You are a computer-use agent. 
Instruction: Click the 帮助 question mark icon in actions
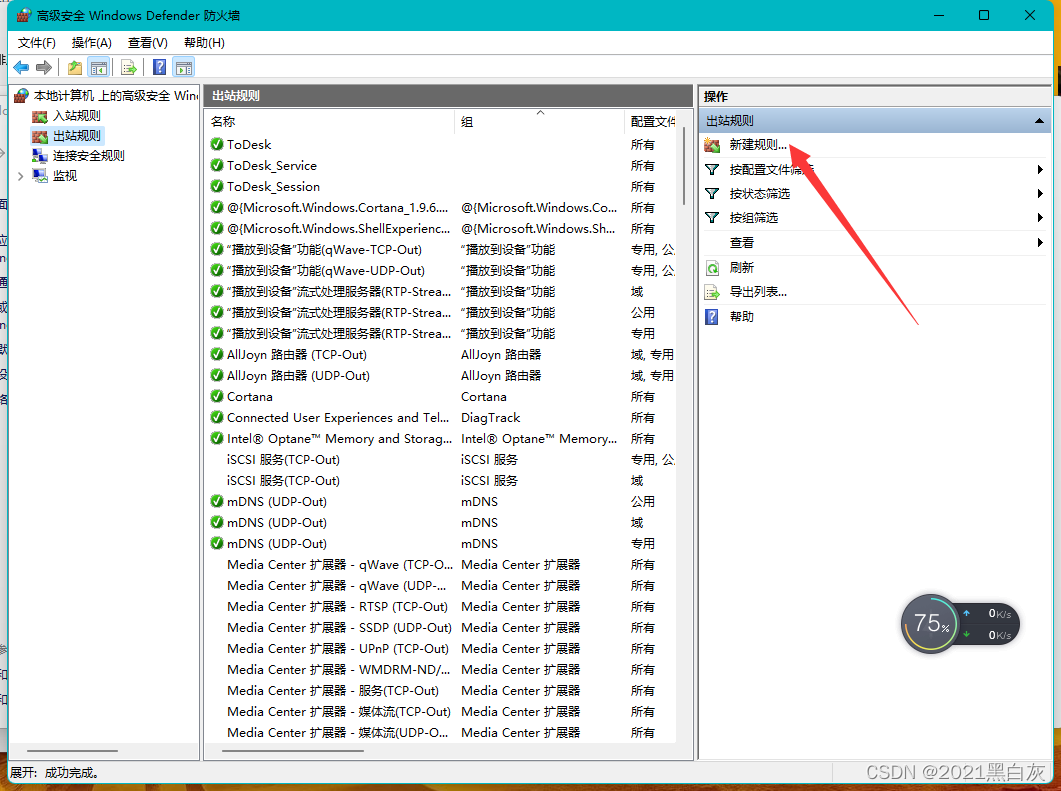(712, 317)
